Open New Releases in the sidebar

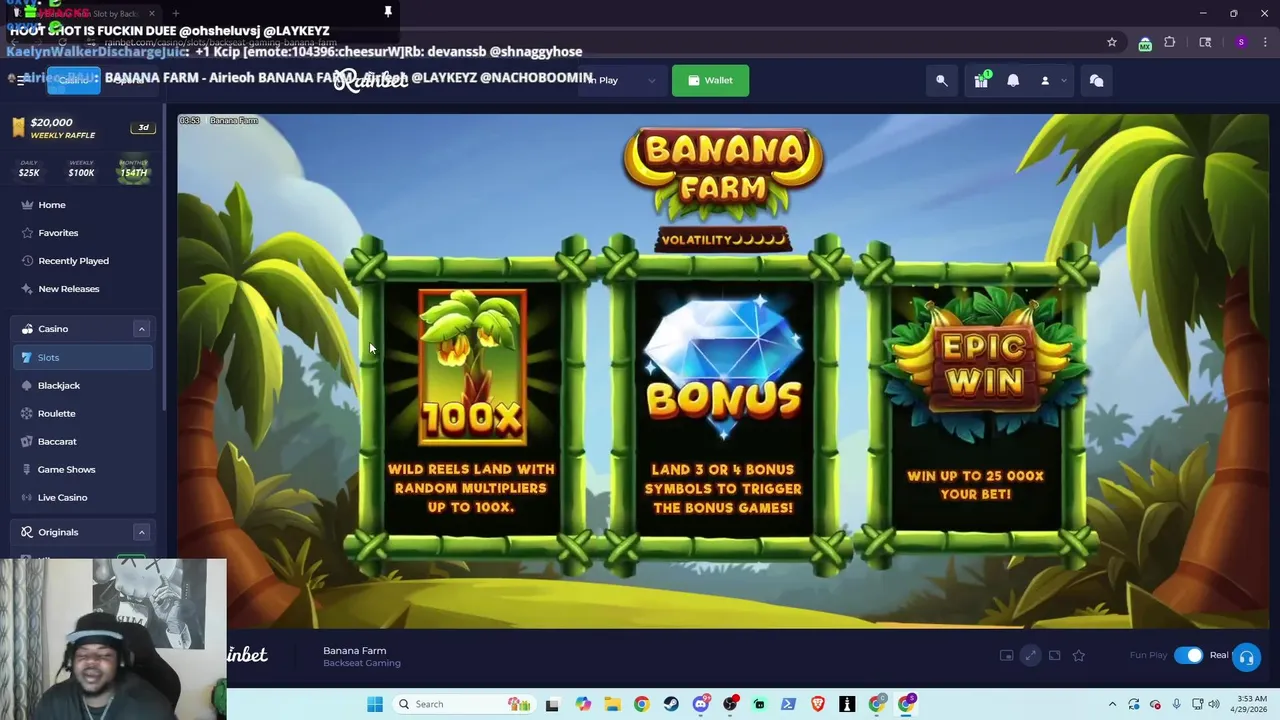82,289
